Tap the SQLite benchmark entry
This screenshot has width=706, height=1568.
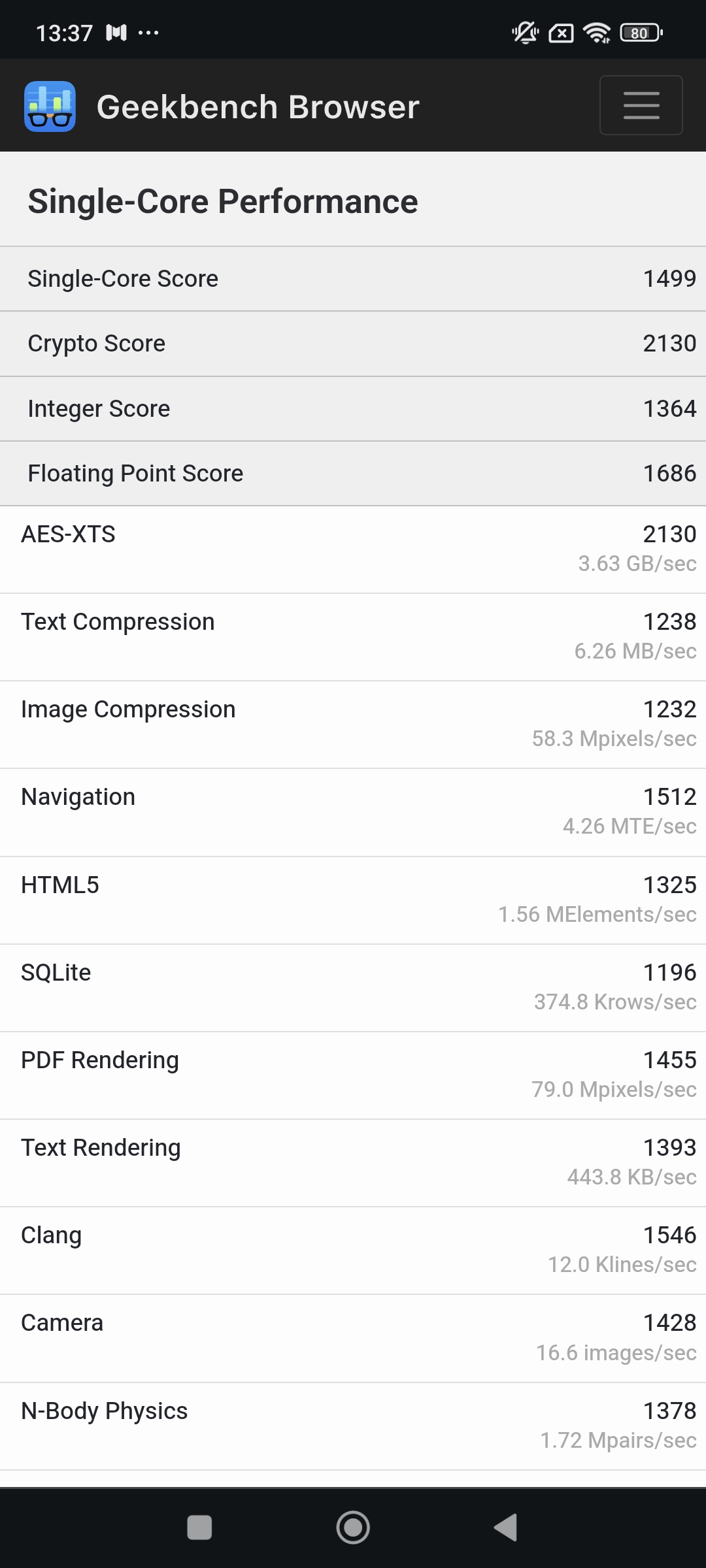tap(353, 987)
